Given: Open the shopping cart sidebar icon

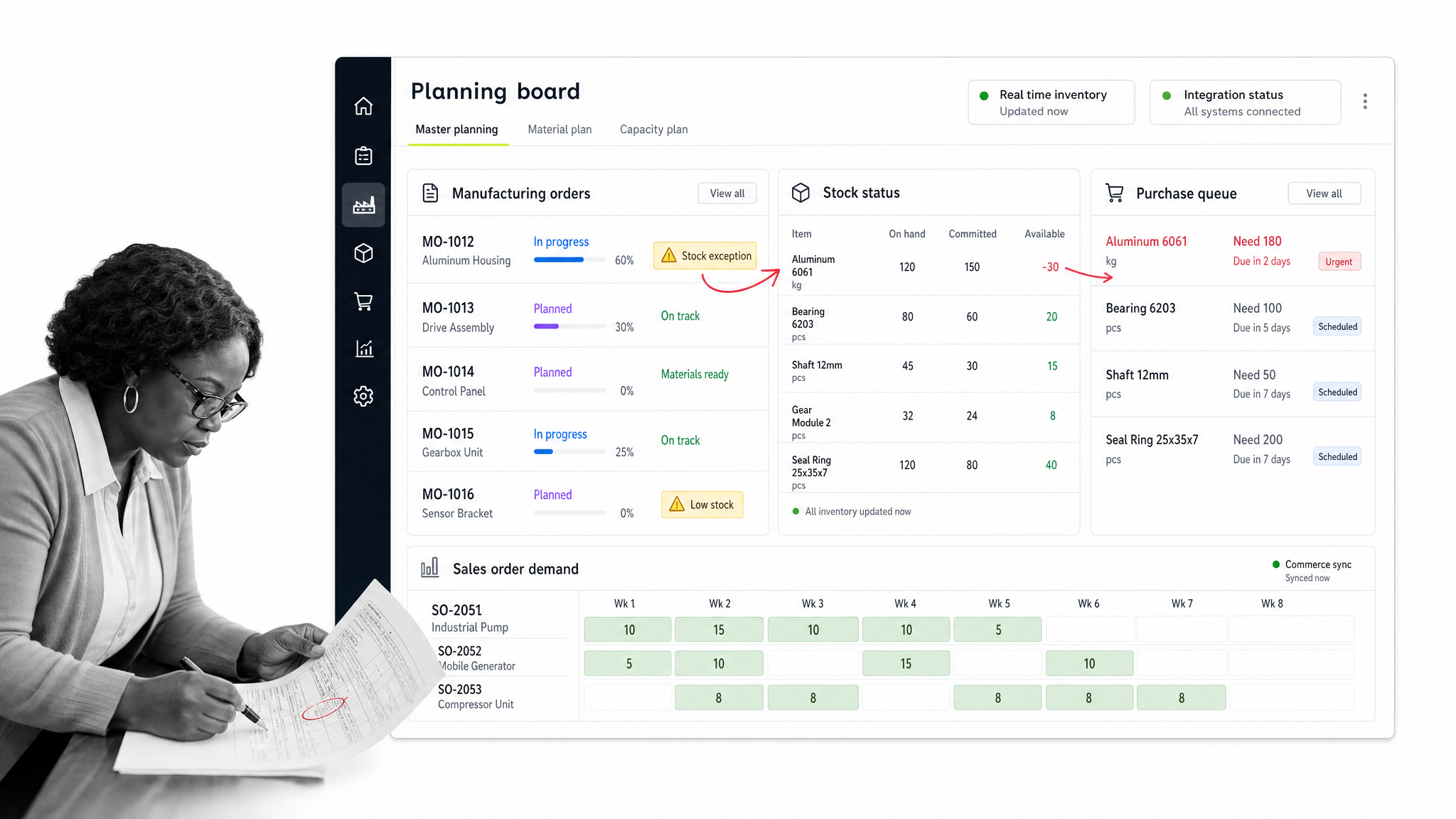Looking at the screenshot, I should [363, 301].
